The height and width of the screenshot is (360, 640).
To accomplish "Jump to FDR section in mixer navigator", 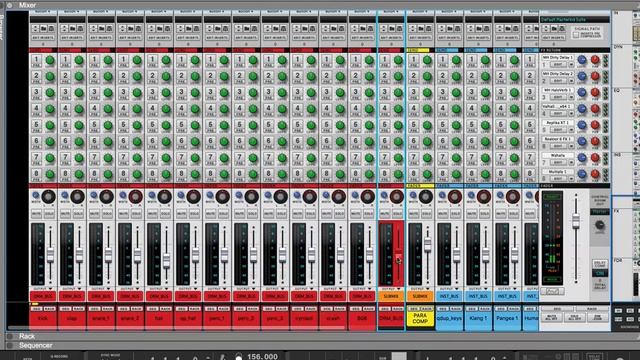I will (x=618, y=260).
